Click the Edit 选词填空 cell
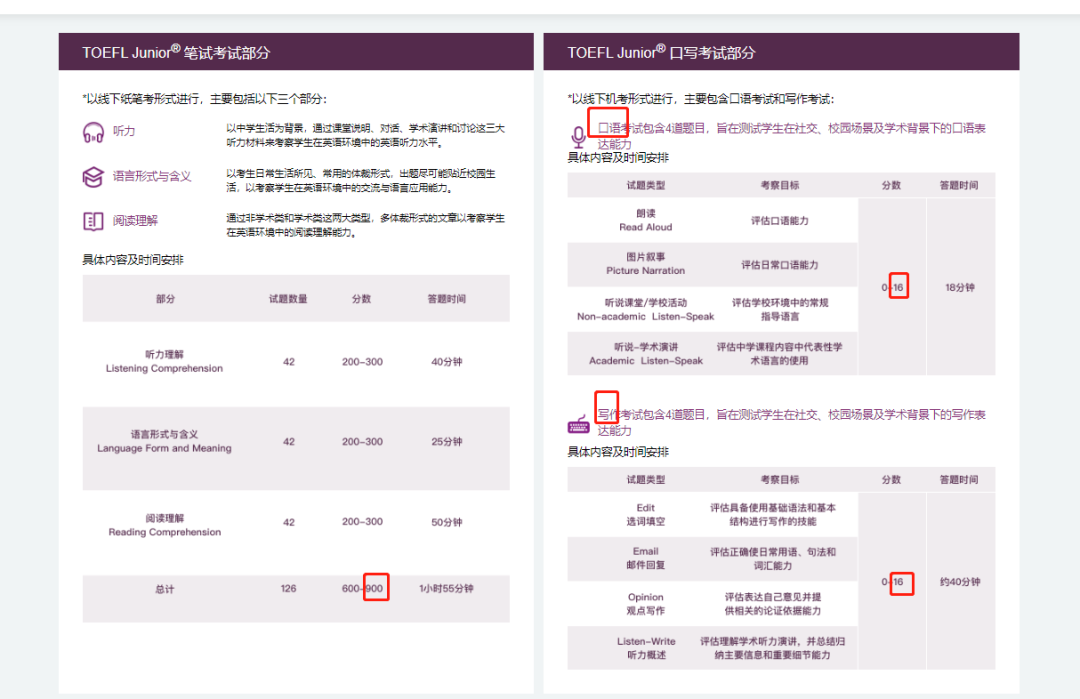 point(646,514)
